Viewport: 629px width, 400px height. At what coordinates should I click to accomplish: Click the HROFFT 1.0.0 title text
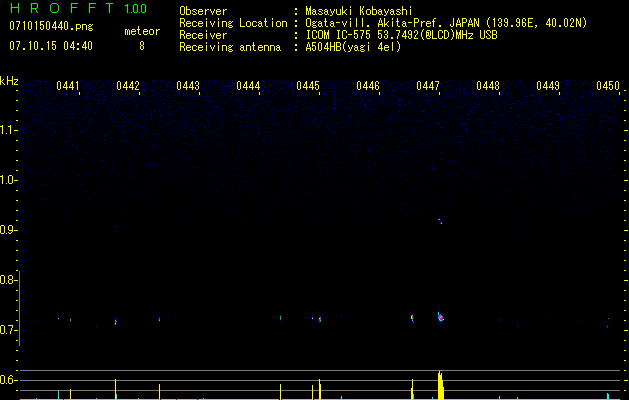tap(78, 8)
